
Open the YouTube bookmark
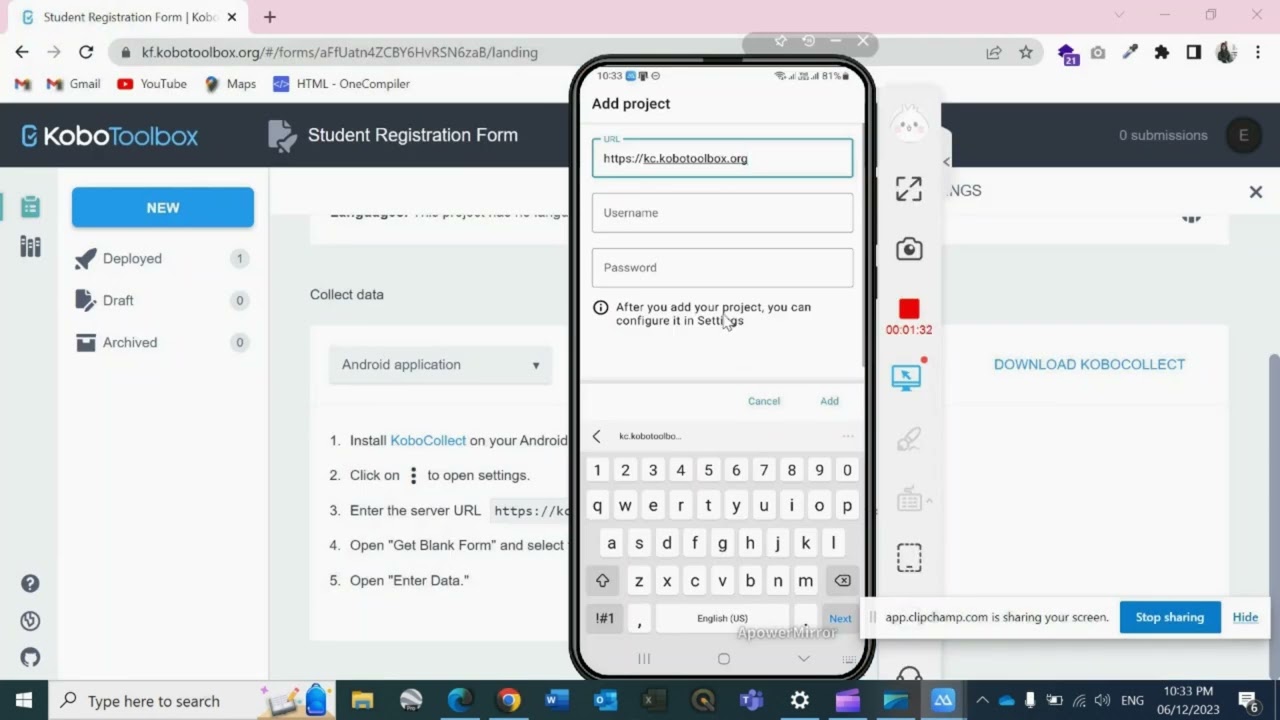(x=152, y=84)
